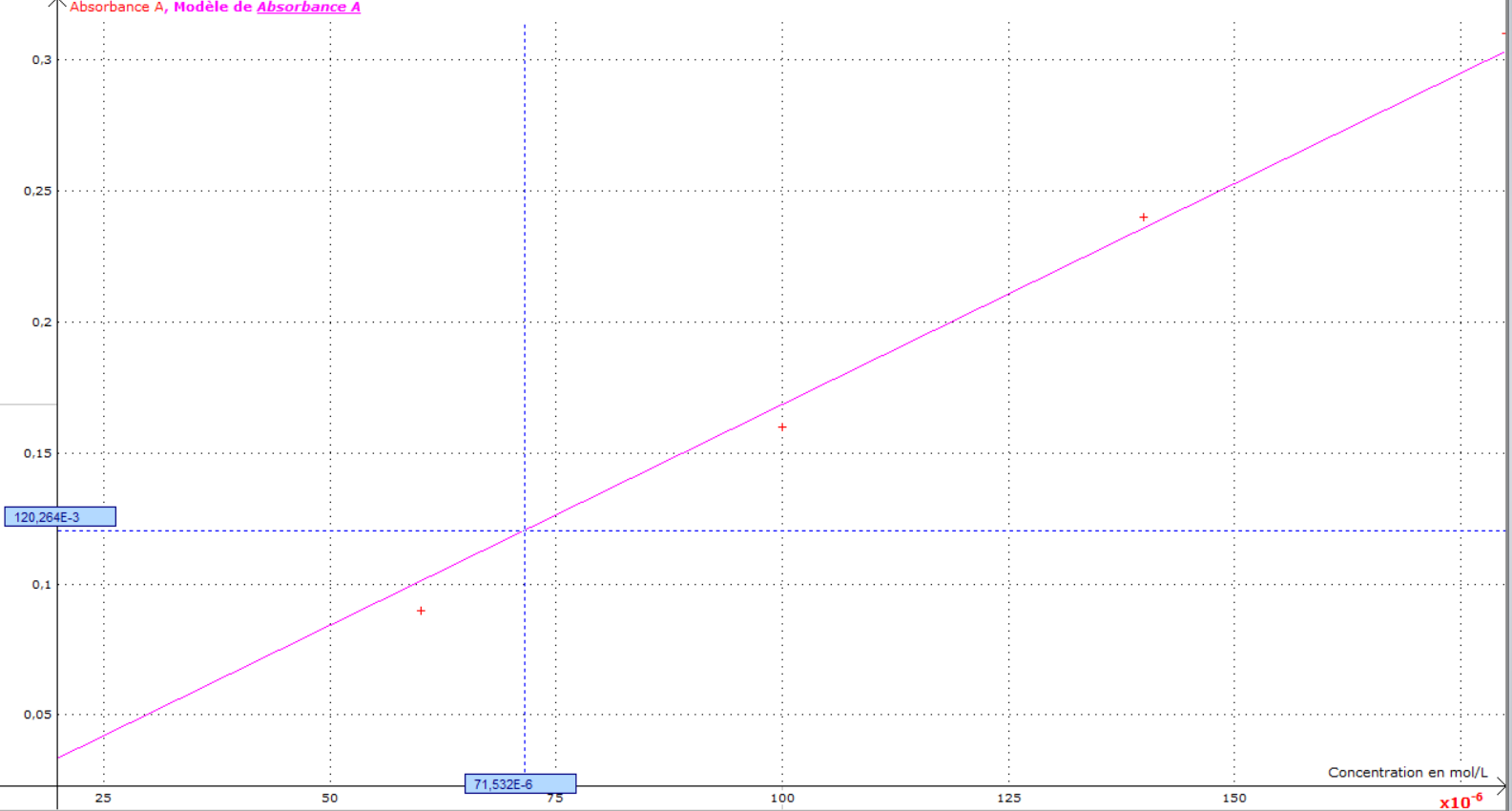Click the 150 tick label on the horizontal axis

(x=1234, y=798)
